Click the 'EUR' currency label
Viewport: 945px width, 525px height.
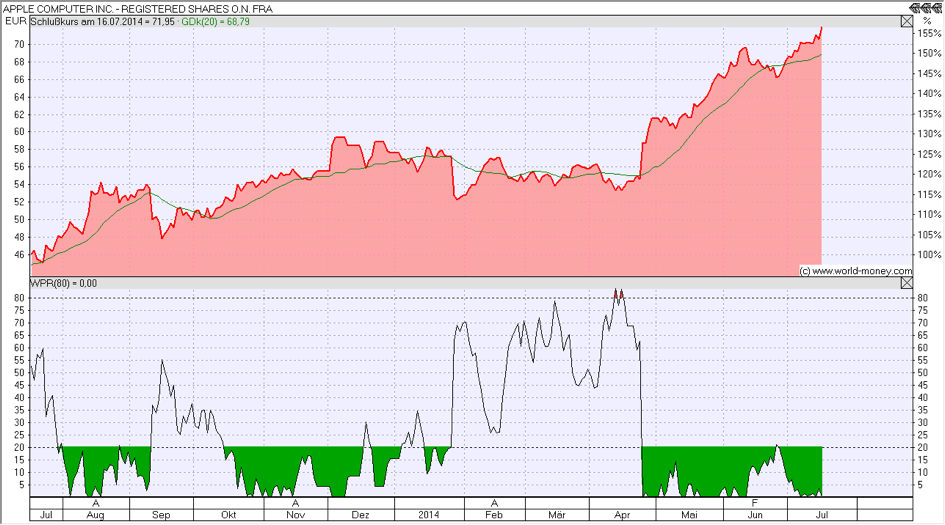point(15,21)
